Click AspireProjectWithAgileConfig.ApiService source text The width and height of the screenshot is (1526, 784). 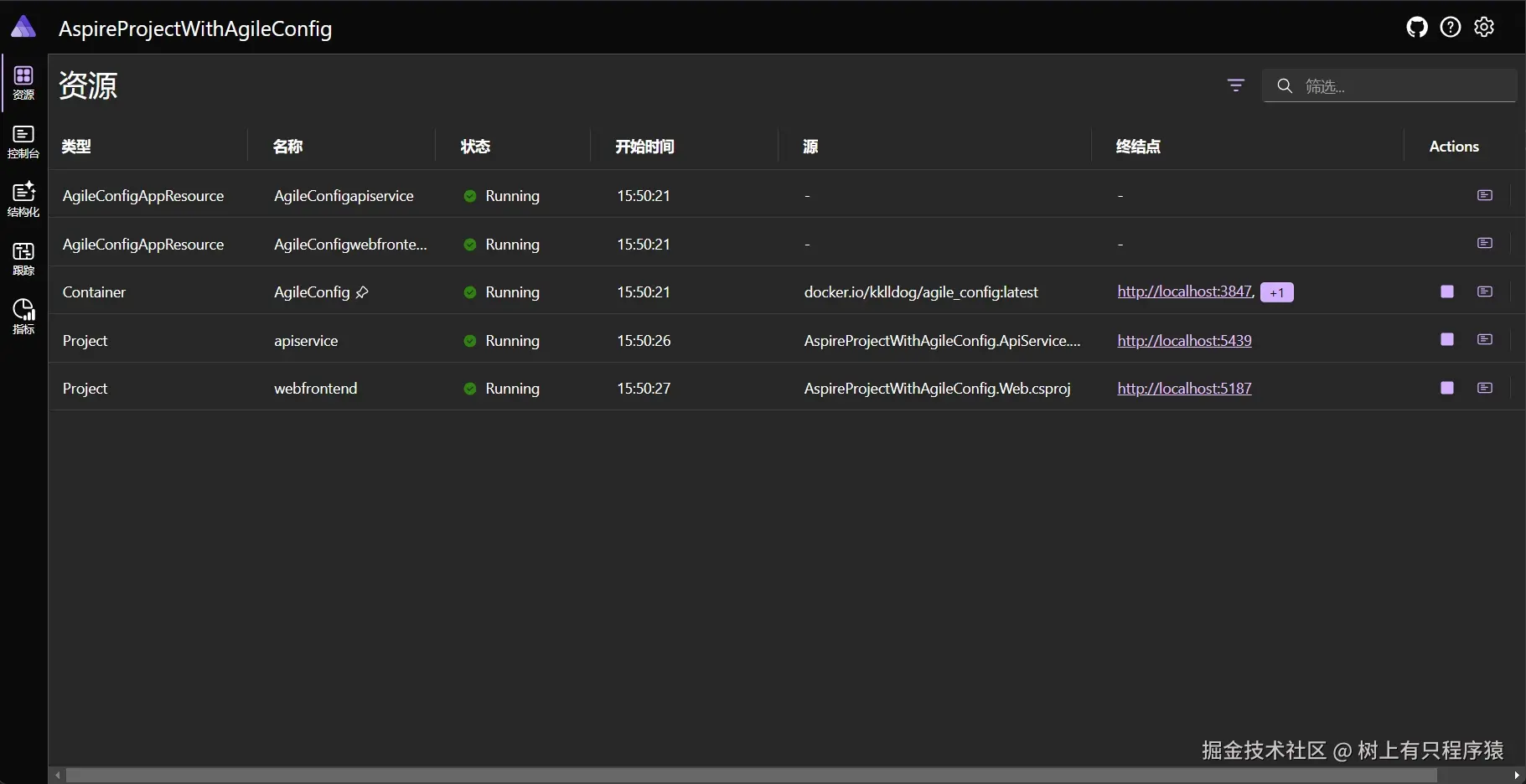[942, 341]
